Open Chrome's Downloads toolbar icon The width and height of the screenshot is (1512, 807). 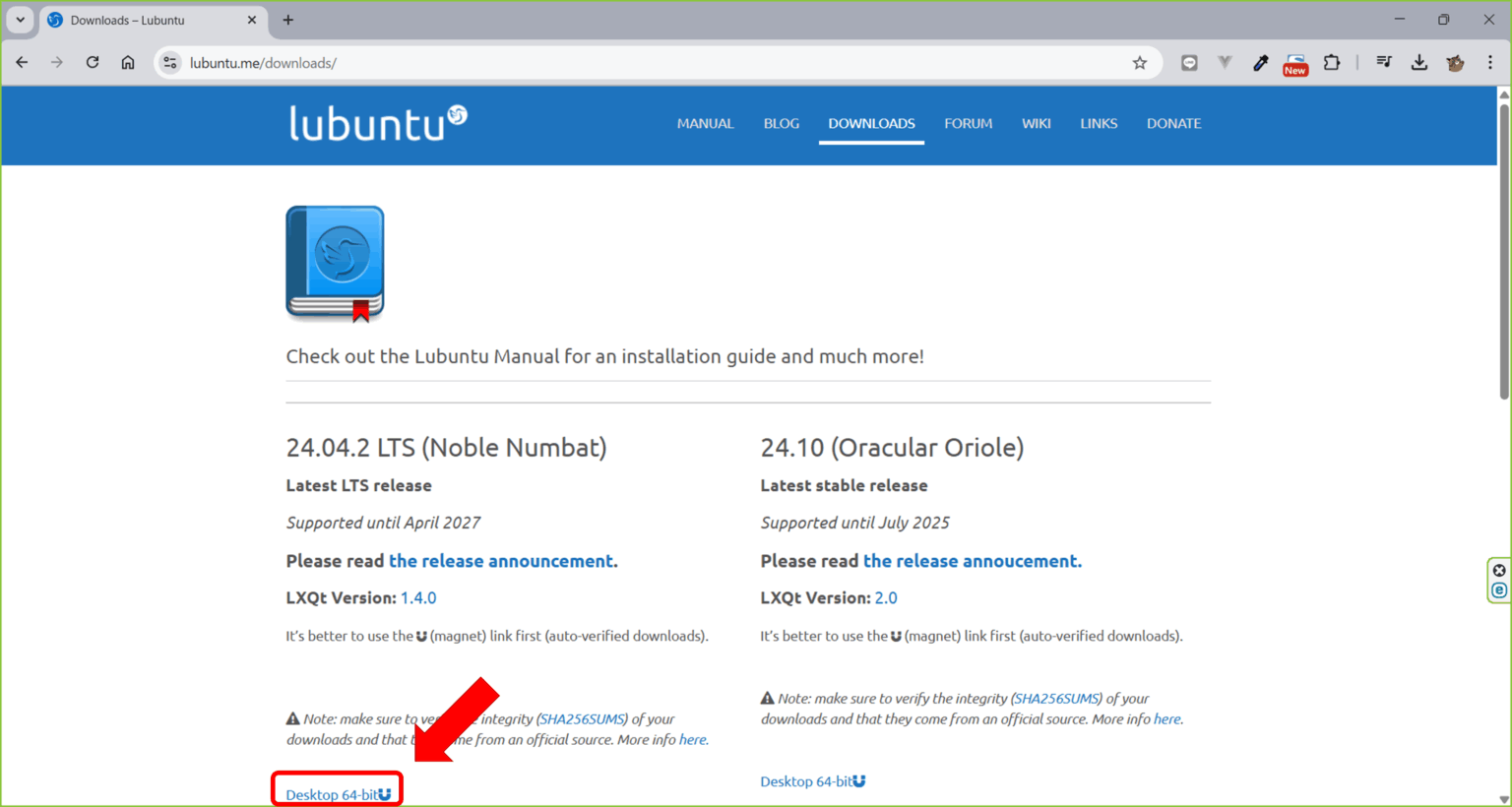click(x=1419, y=61)
